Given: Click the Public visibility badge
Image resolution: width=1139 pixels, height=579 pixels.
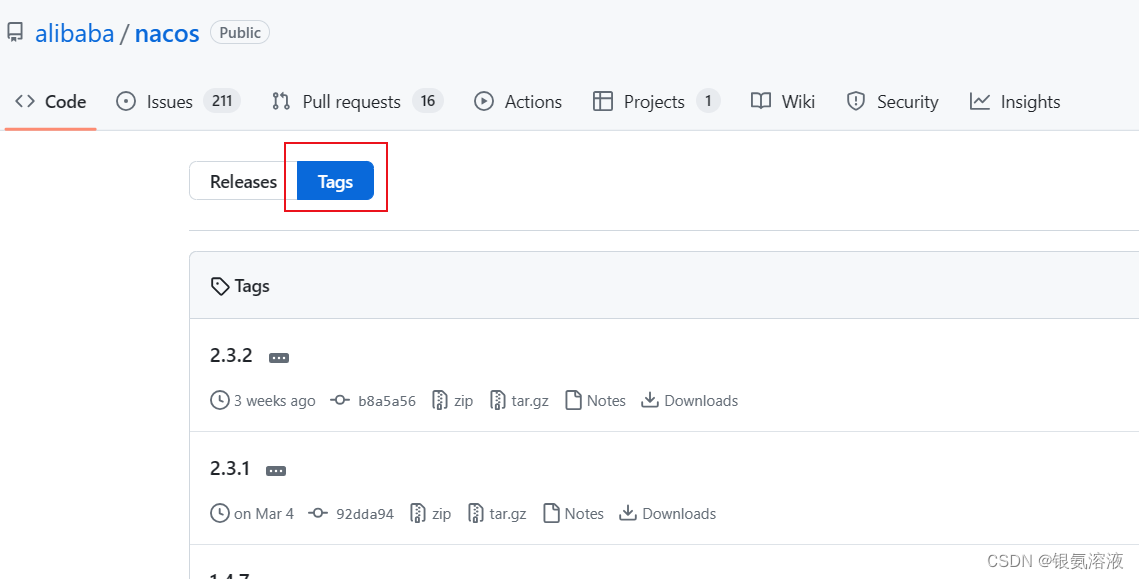Looking at the screenshot, I should point(240,33).
